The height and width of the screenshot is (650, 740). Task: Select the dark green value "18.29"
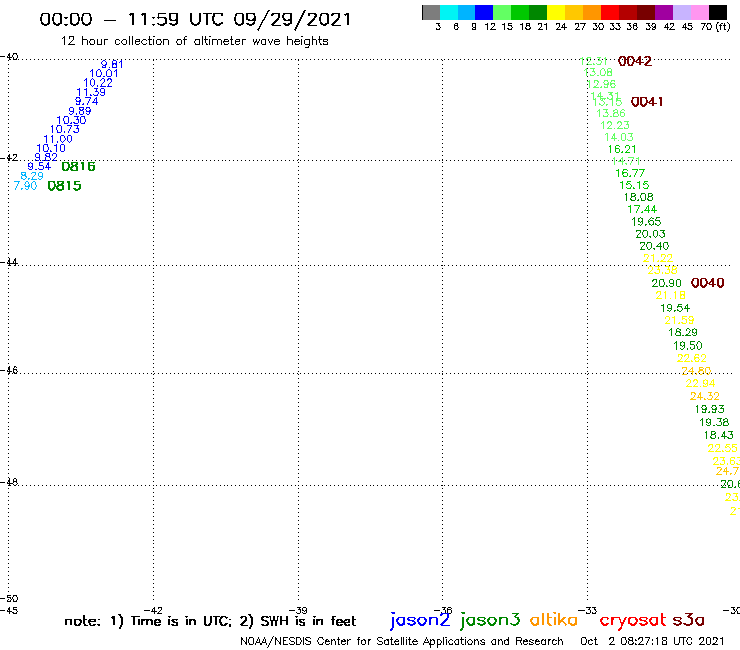683,333
